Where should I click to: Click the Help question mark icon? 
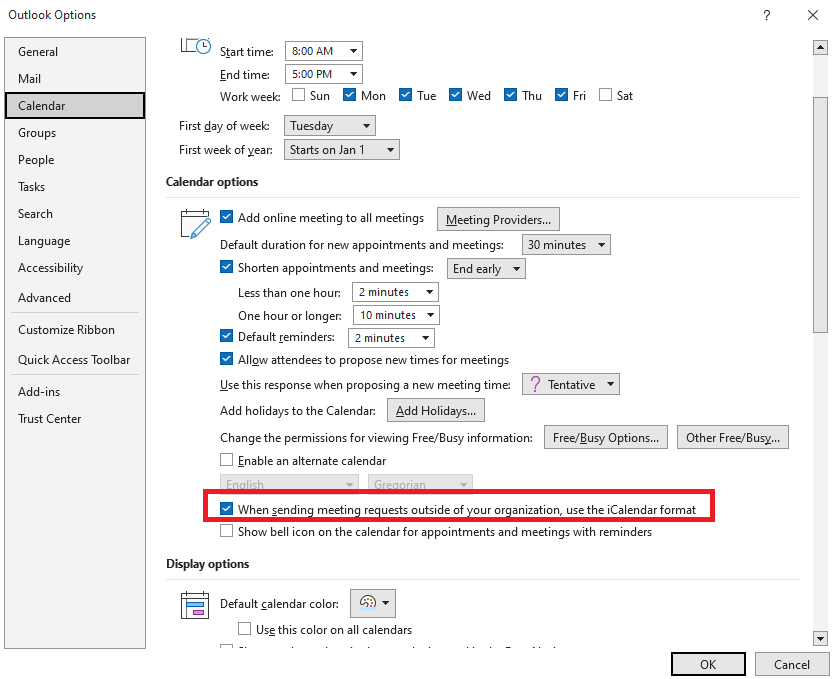point(766,15)
